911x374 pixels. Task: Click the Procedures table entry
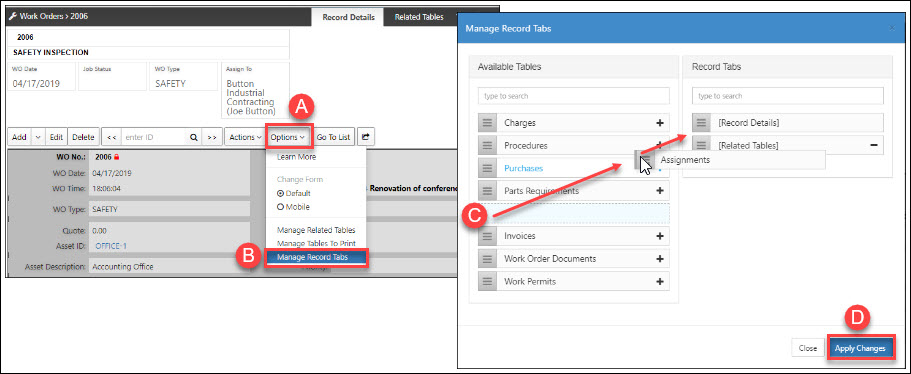pyautogui.click(x=573, y=146)
